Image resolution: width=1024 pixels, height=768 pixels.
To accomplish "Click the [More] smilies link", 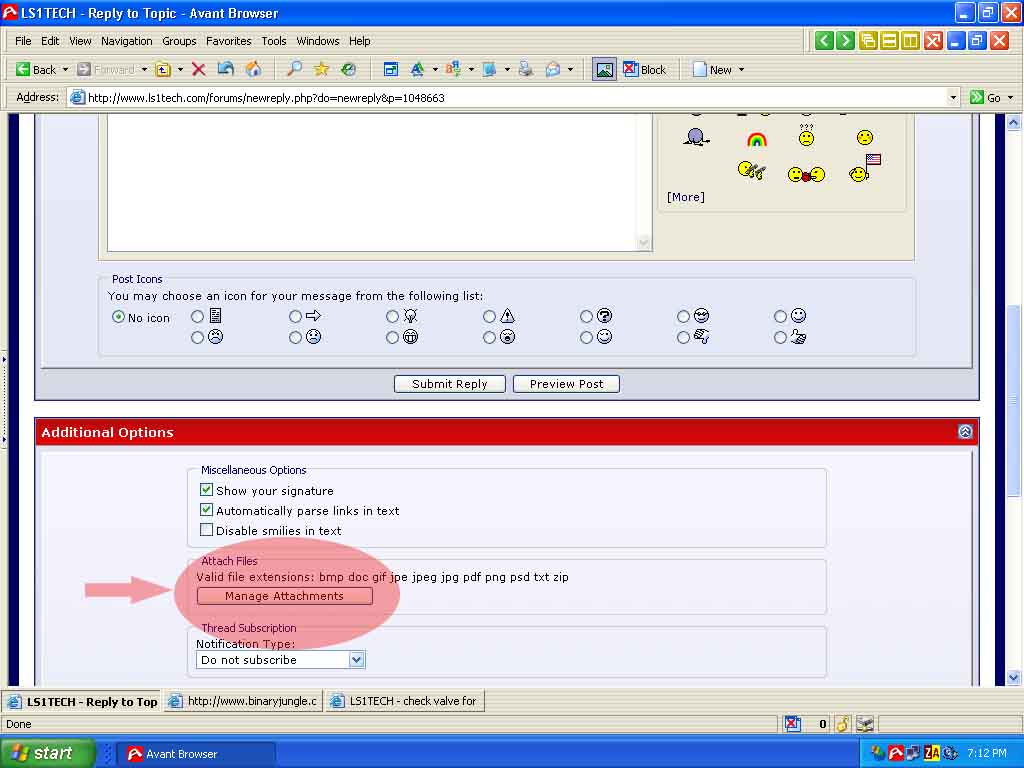I will tap(686, 197).
